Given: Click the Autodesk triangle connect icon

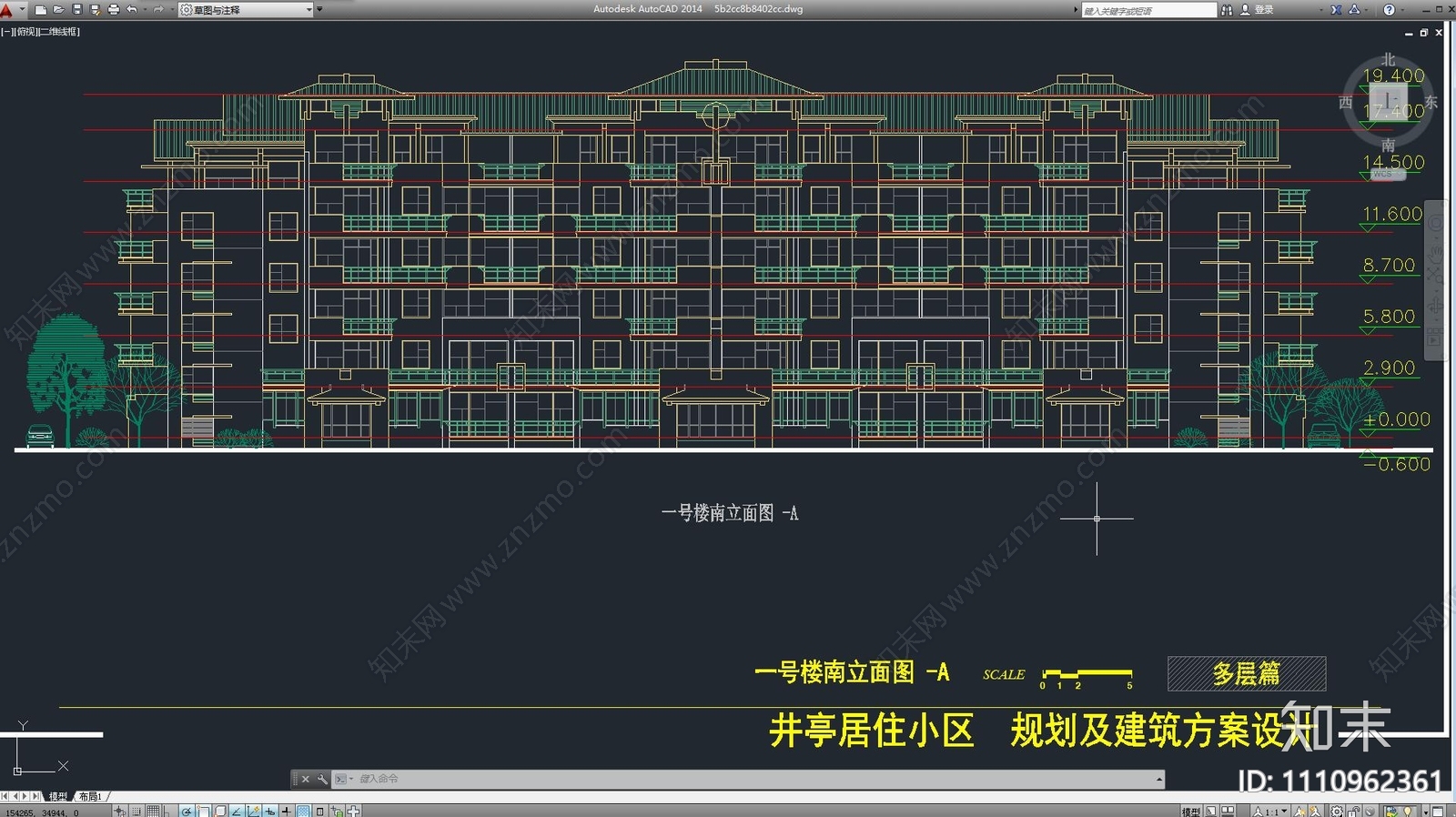Looking at the screenshot, I should pyautogui.click(x=1354, y=10).
